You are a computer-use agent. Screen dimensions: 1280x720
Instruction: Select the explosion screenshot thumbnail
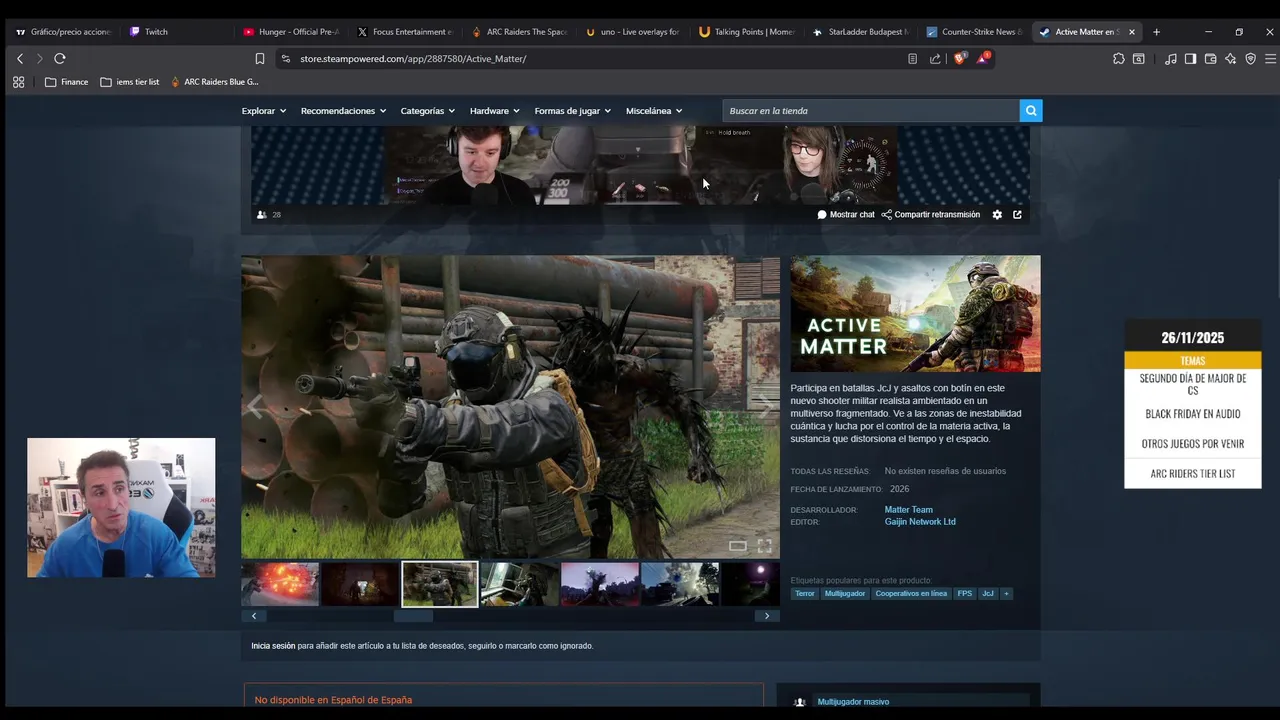click(280, 584)
